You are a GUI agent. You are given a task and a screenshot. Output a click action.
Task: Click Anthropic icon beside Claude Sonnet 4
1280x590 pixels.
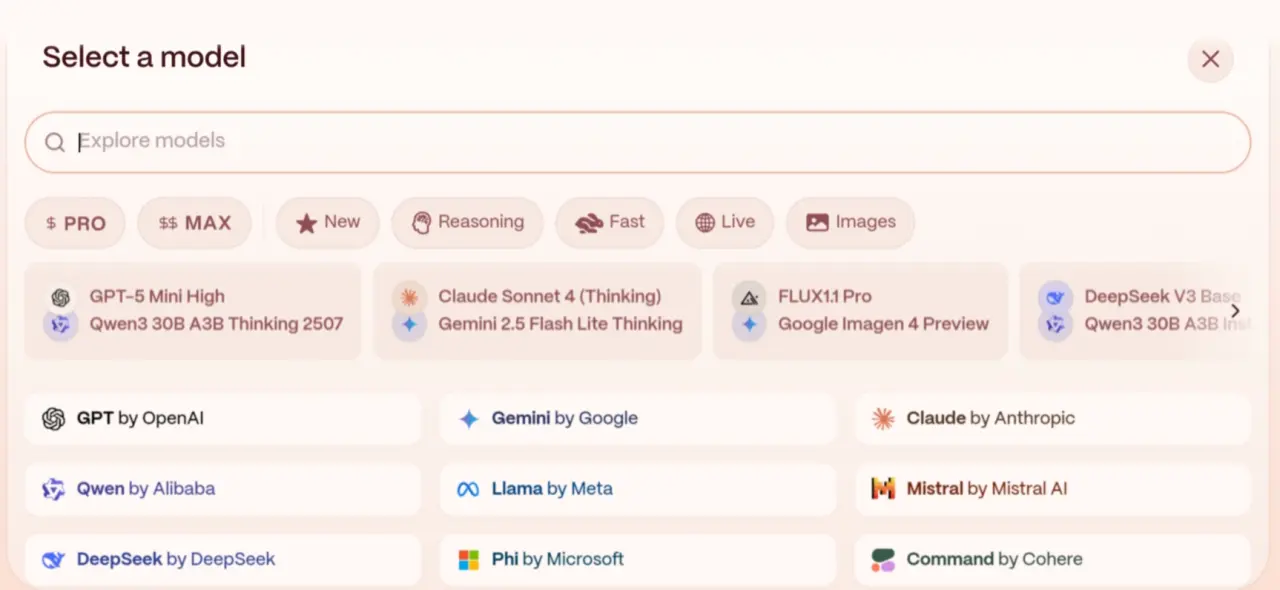tap(409, 297)
